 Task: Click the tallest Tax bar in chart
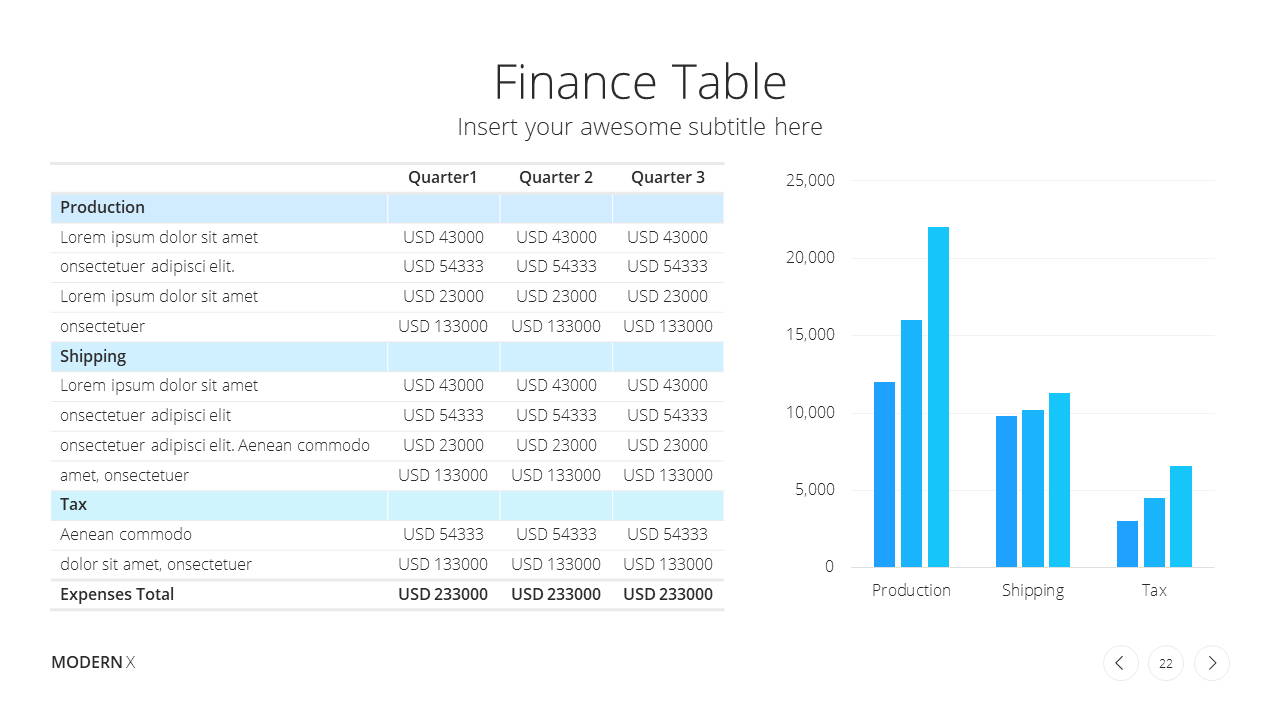point(1181,516)
